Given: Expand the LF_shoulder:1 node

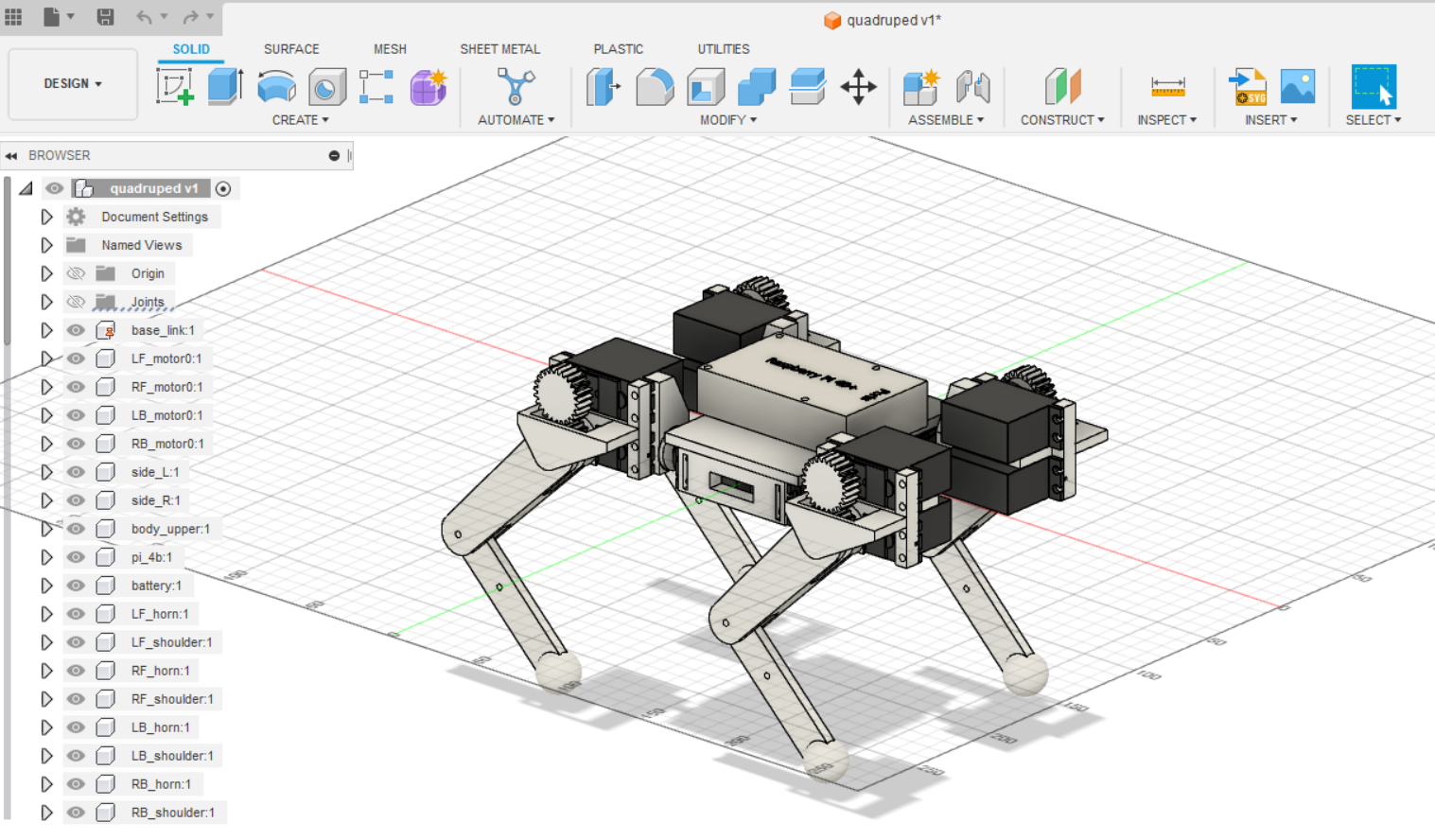Looking at the screenshot, I should pos(46,642).
